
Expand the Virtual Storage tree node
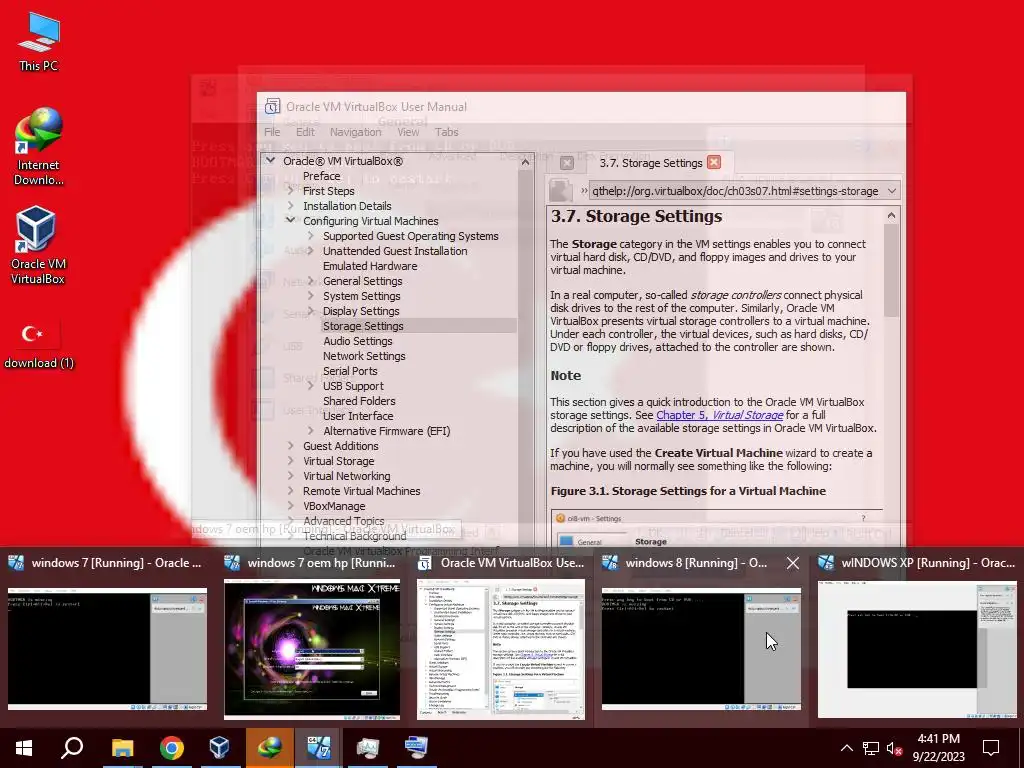[x=291, y=461]
